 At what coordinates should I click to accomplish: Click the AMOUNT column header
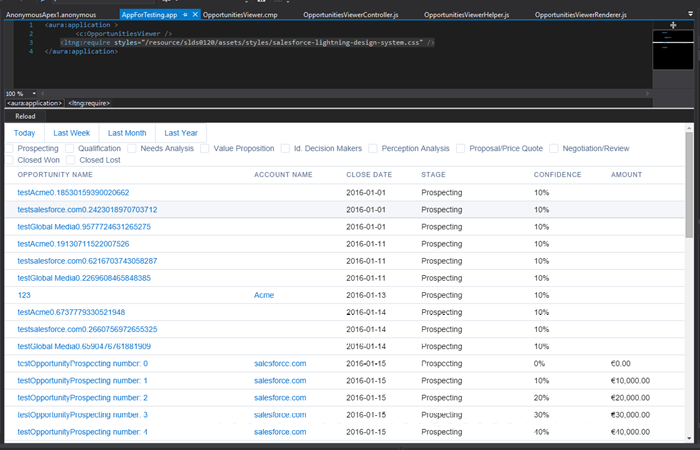tap(626, 175)
